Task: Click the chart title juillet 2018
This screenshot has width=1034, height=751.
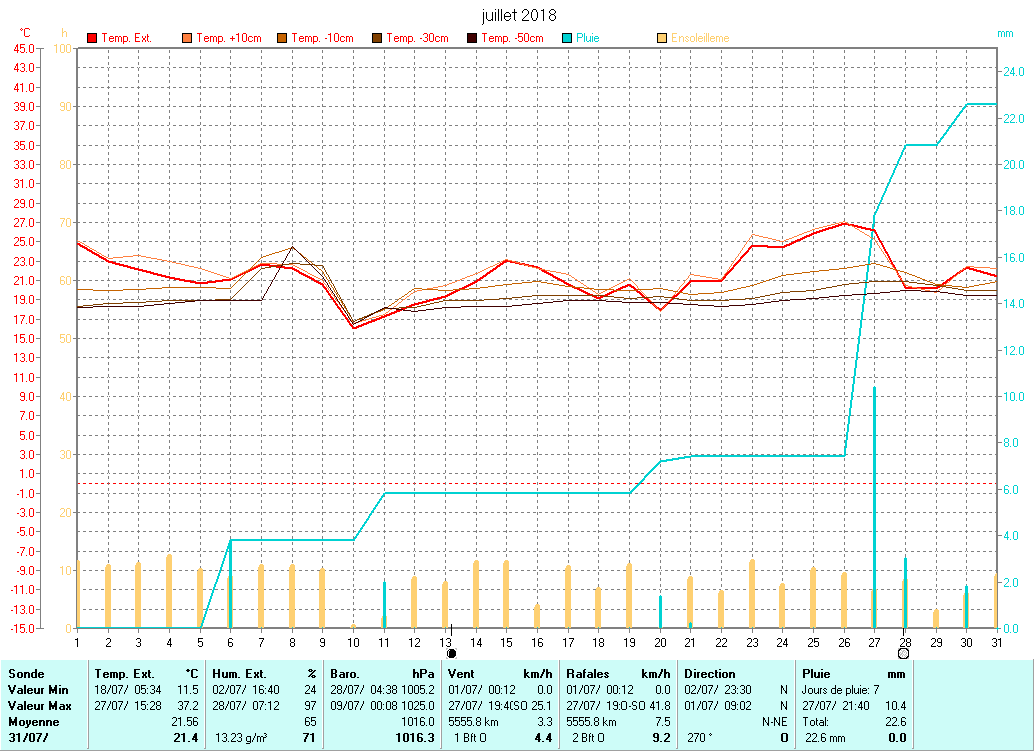Action: [x=519, y=16]
